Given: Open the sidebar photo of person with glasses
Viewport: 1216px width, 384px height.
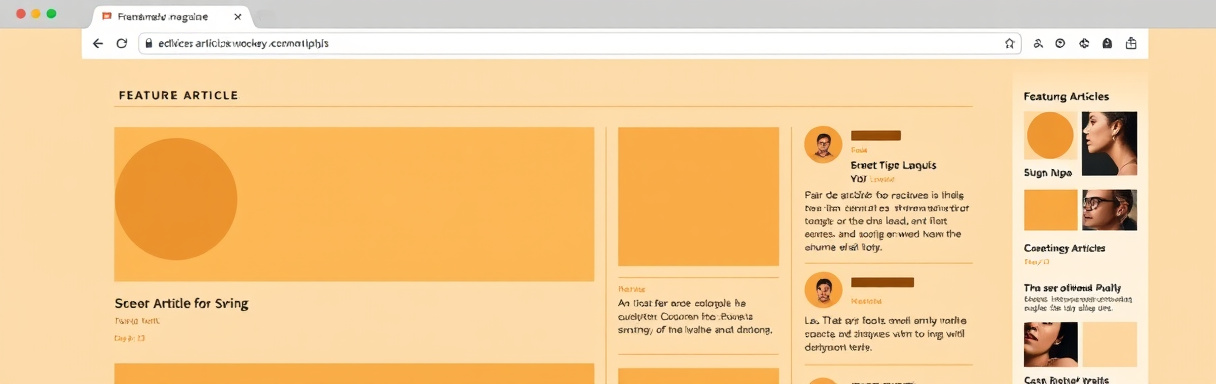Looking at the screenshot, I should [x=1109, y=210].
